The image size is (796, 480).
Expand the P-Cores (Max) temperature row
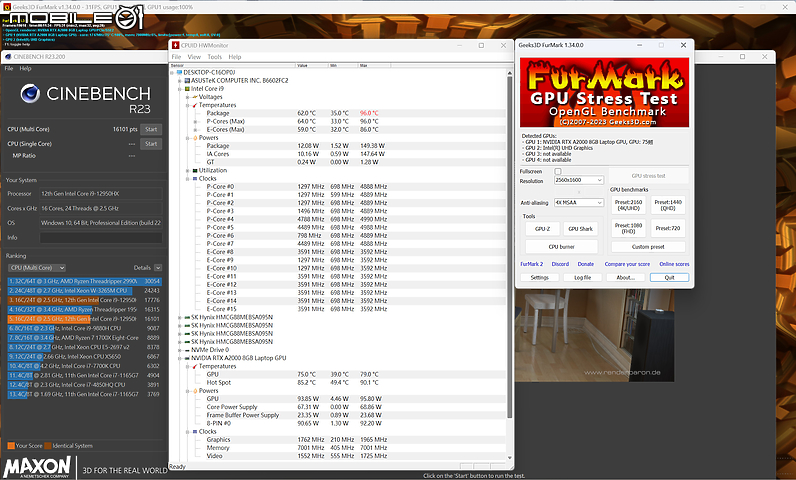tap(195, 122)
